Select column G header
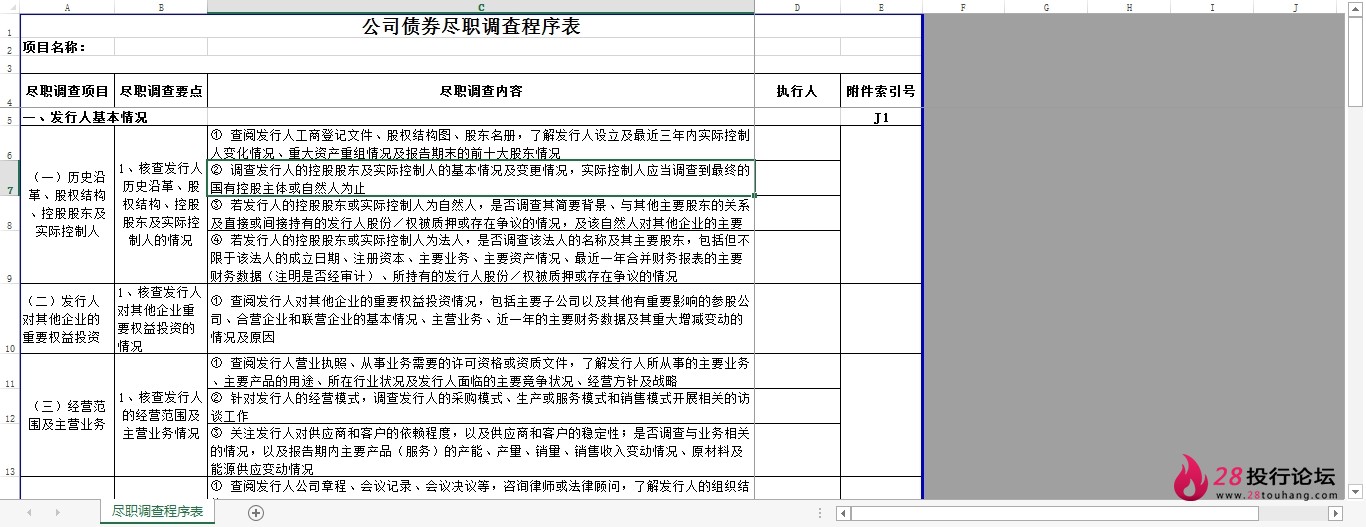The width and height of the screenshot is (1366, 527). coord(1046,7)
